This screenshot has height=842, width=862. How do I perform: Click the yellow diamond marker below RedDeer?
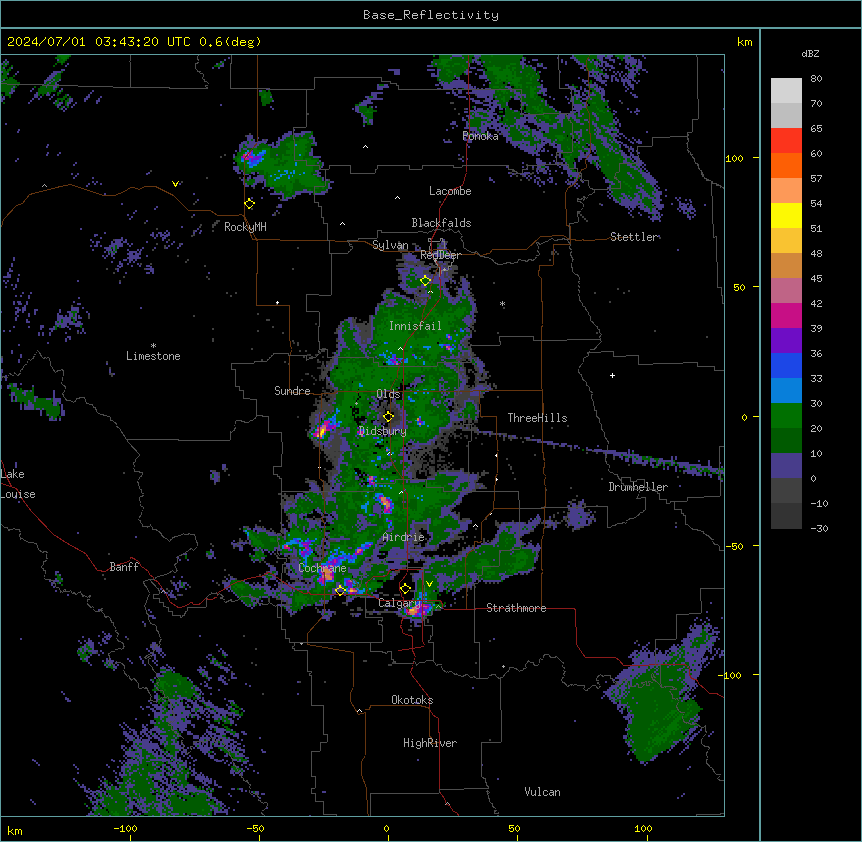tap(425, 281)
